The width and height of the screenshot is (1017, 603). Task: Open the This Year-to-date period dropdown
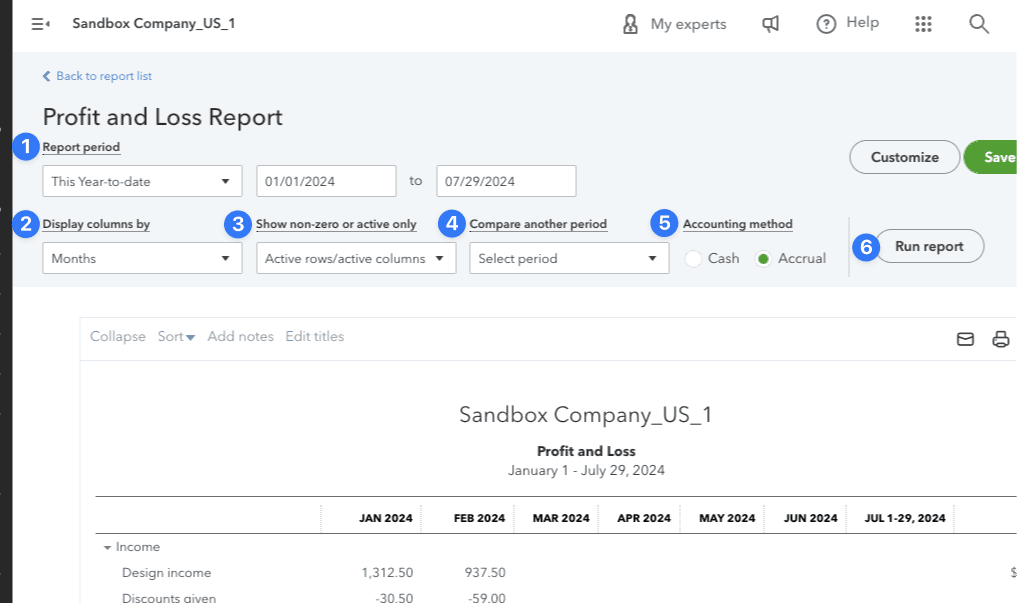142,181
